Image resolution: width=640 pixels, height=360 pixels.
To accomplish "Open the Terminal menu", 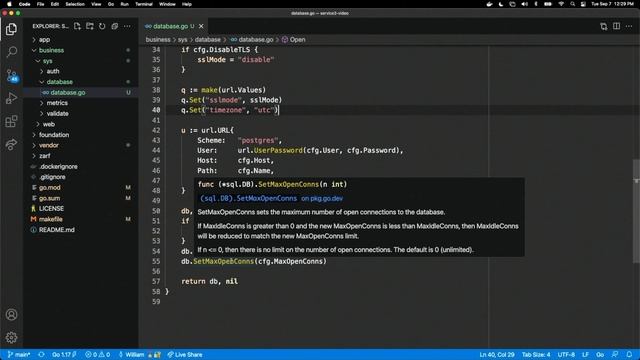I will coord(144,4).
